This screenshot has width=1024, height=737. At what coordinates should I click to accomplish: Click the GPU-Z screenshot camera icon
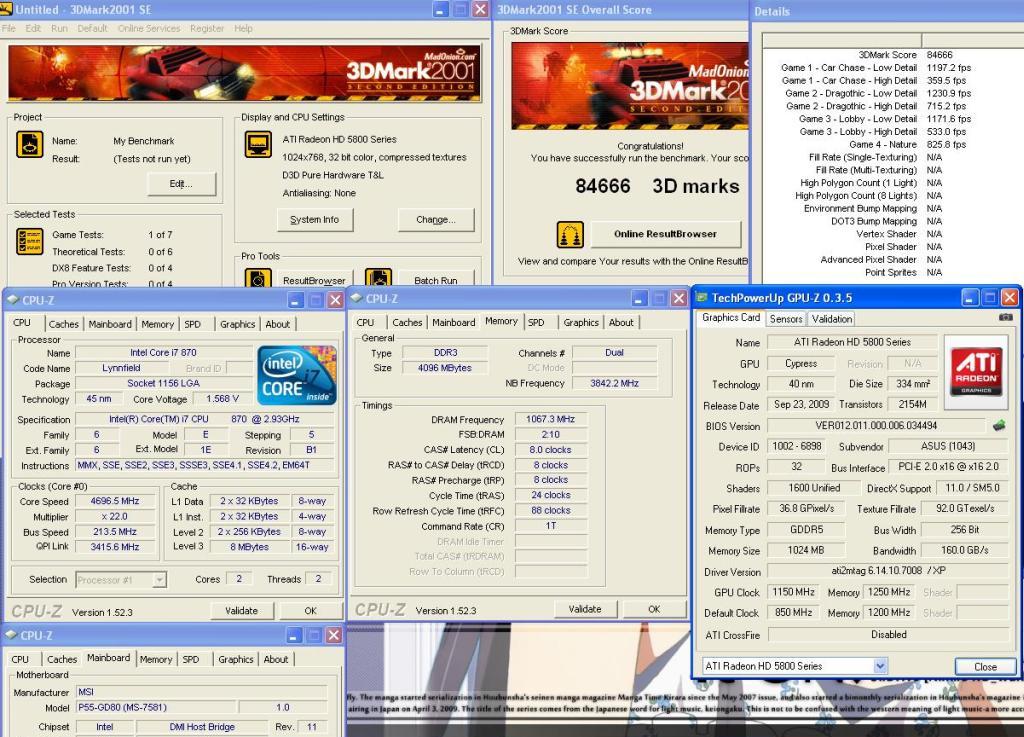1005,317
